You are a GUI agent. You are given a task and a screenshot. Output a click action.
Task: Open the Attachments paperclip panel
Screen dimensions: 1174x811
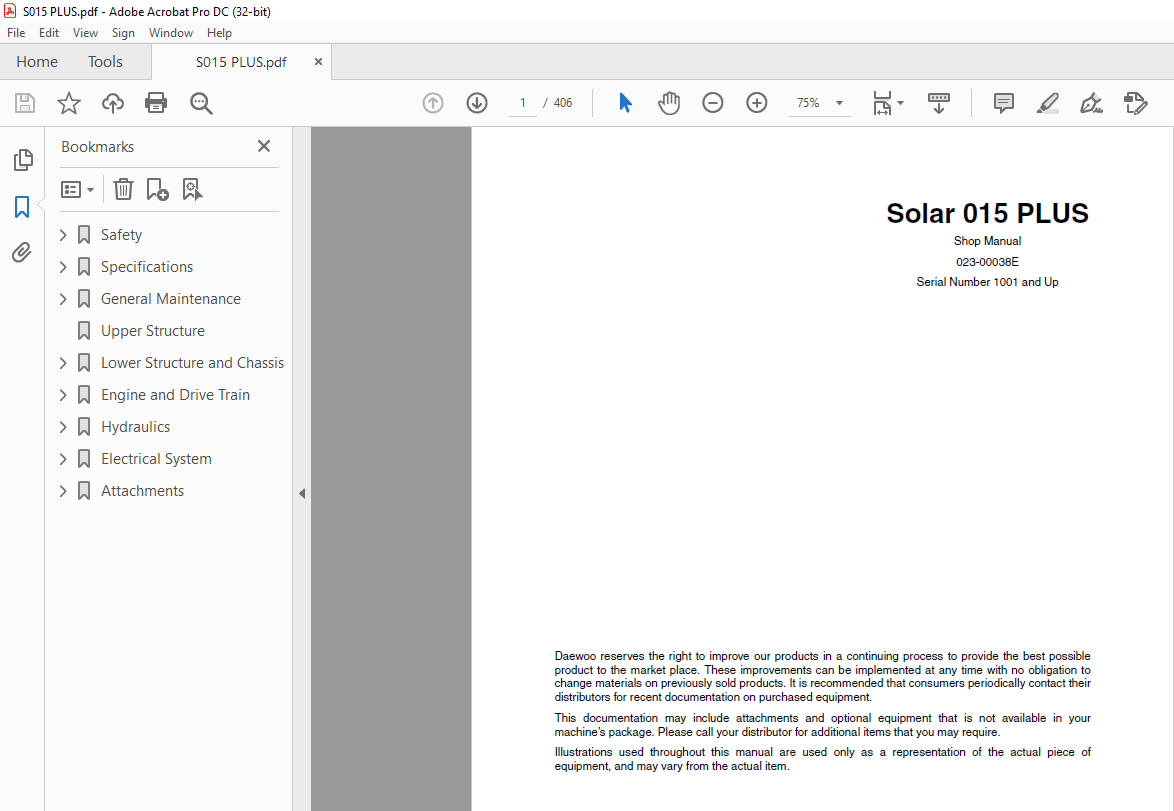22,252
